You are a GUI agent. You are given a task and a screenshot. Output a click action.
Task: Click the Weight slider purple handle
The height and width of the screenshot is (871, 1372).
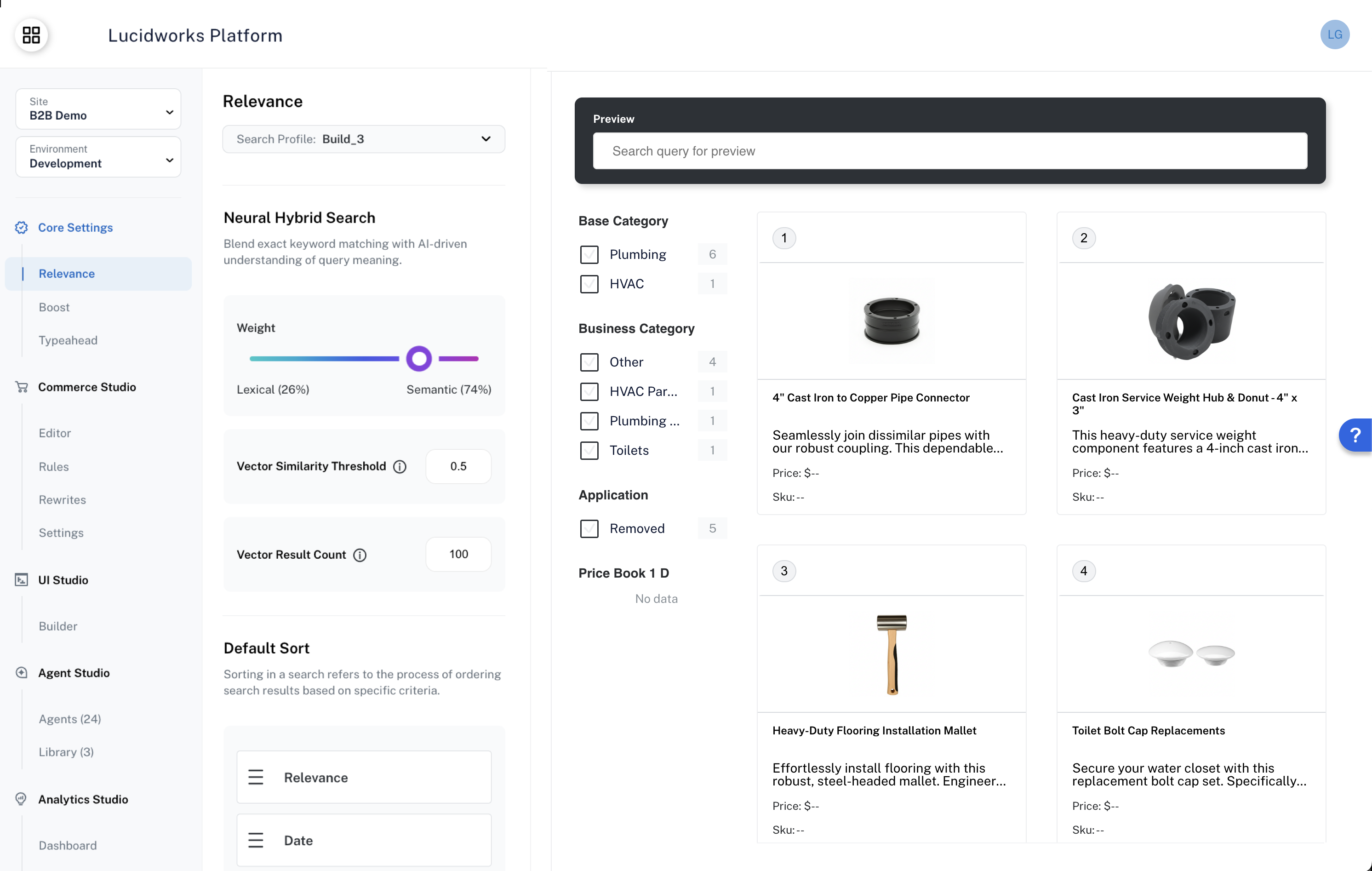[419, 359]
